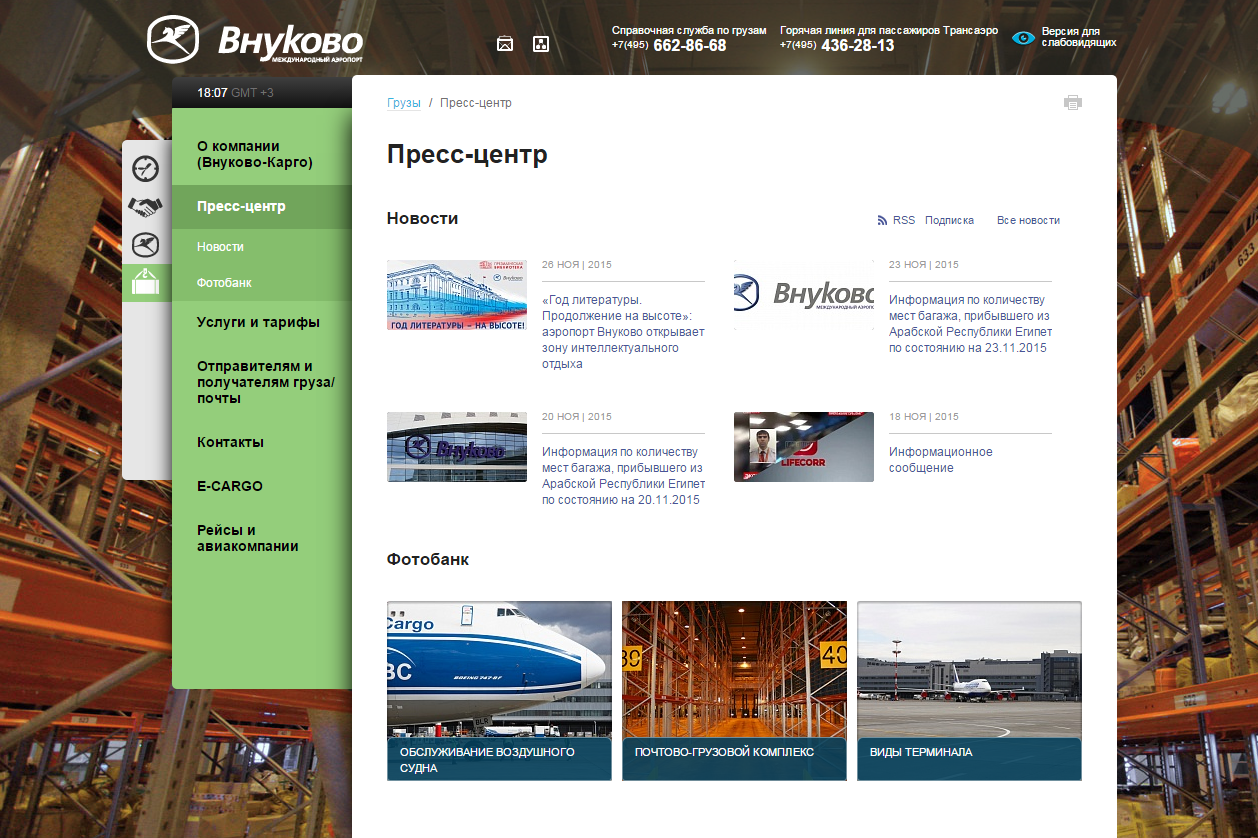Open the sitemap icon in the header
The height and width of the screenshot is (838, 1258).
(x=541, y=44)
